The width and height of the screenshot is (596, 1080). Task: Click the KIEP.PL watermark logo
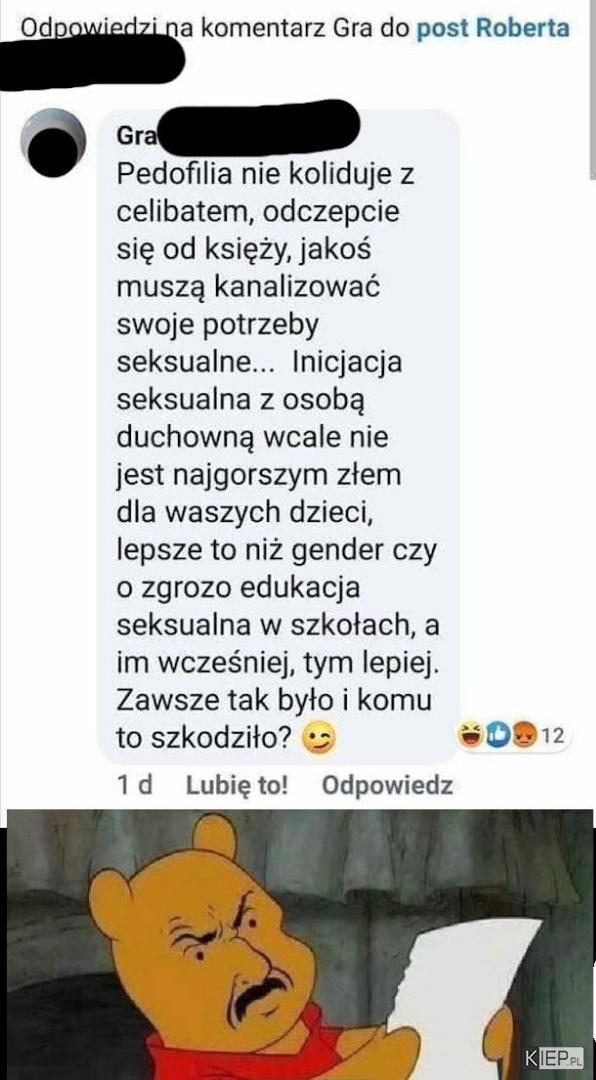point(554,1057)
